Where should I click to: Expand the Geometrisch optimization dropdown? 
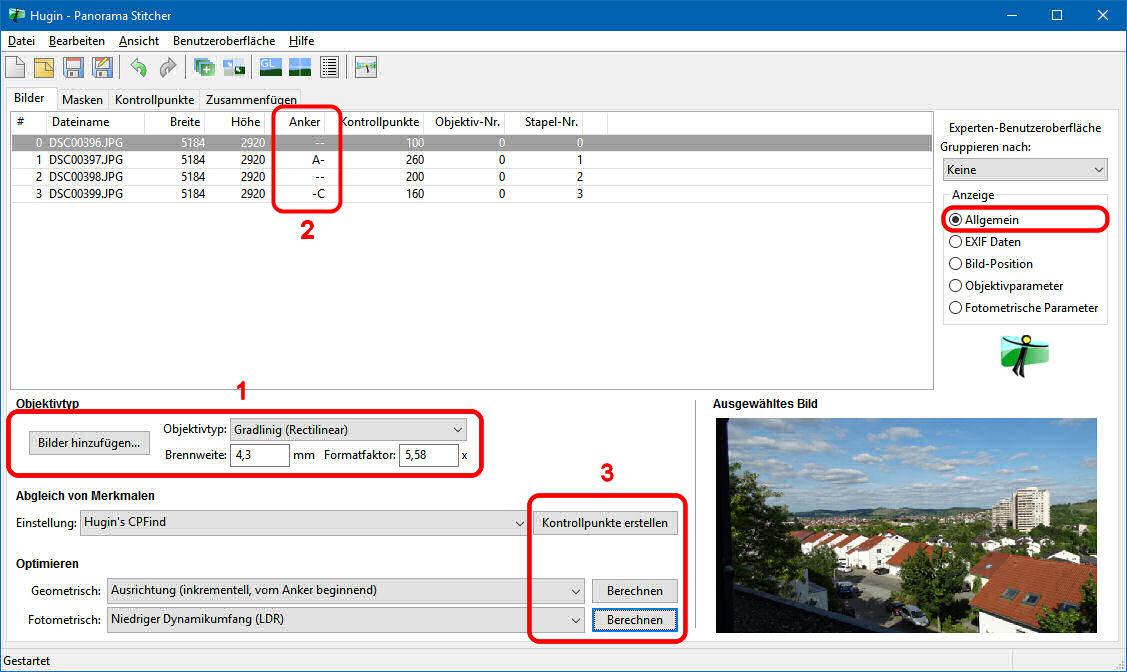pos(344,590)
